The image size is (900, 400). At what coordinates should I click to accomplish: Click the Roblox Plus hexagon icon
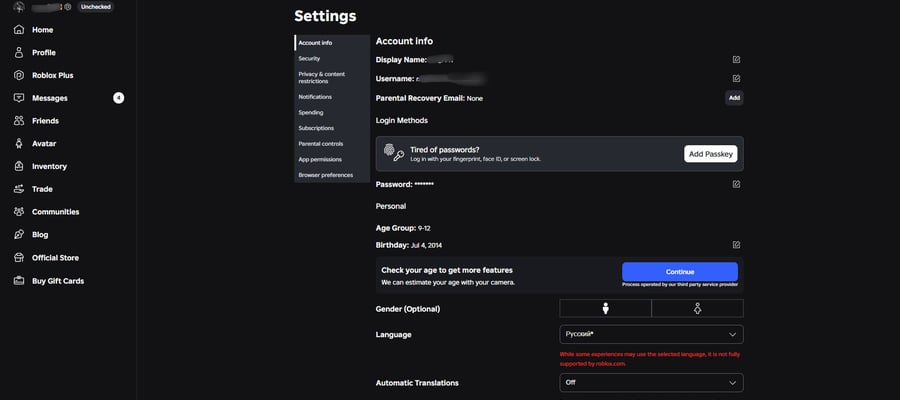19,75
